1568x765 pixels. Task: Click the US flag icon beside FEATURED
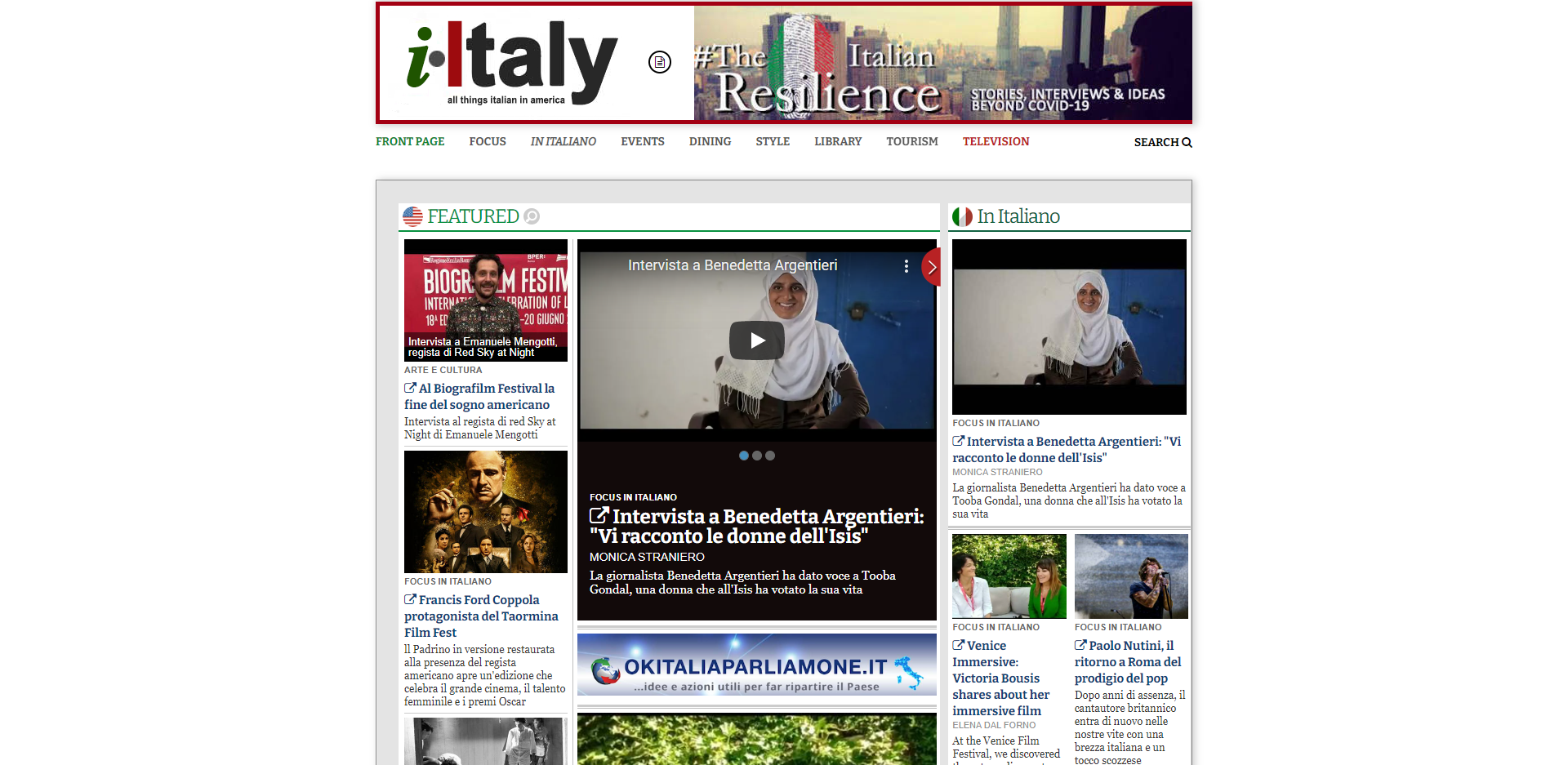point(413,216)
